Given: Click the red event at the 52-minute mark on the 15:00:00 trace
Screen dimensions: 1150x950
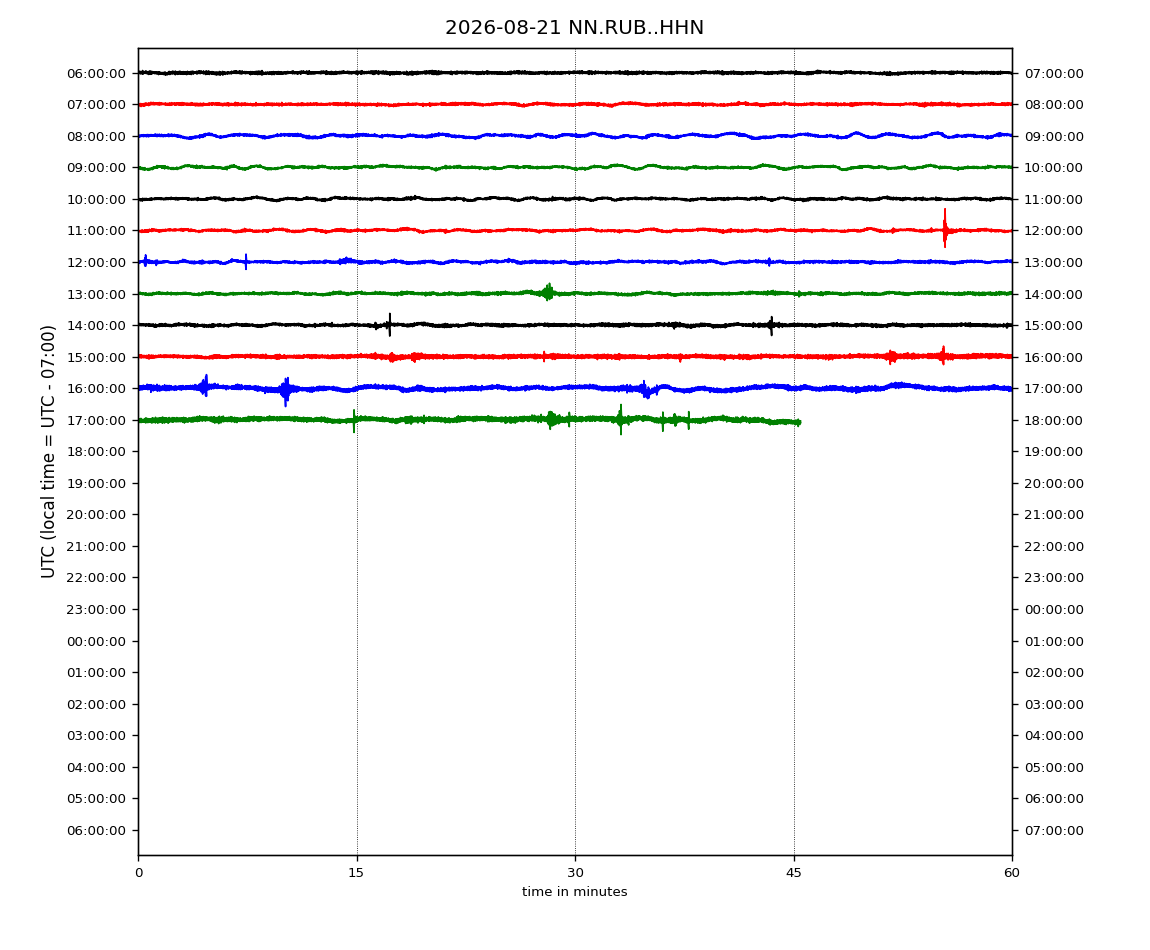Looking at the screenshot, I should (890, 357).
